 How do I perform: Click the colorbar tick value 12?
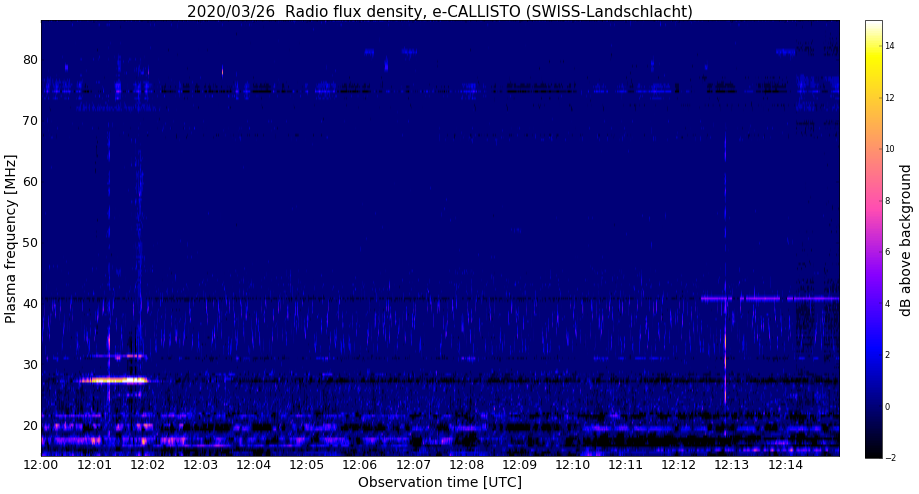pyautogui.click(x=890, y=97)
